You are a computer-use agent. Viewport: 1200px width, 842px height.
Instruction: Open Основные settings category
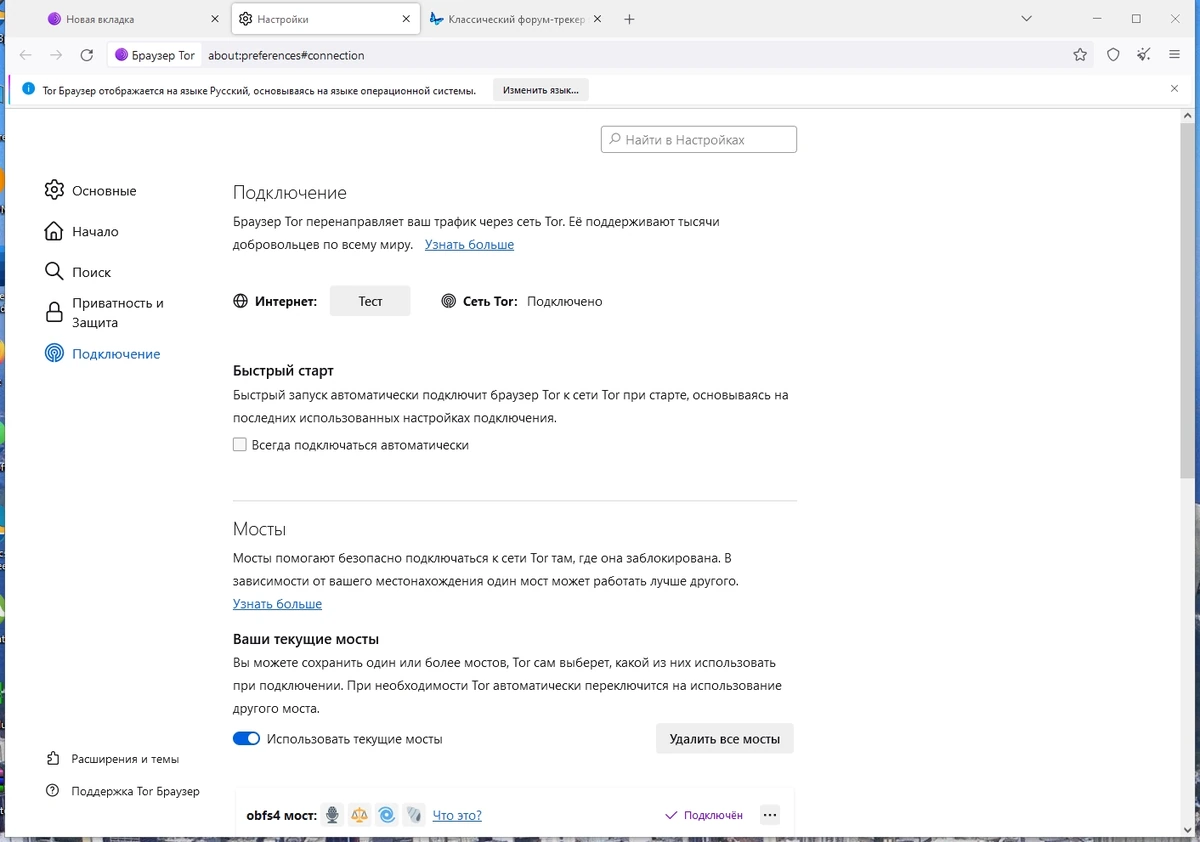[x=91, y=190]
